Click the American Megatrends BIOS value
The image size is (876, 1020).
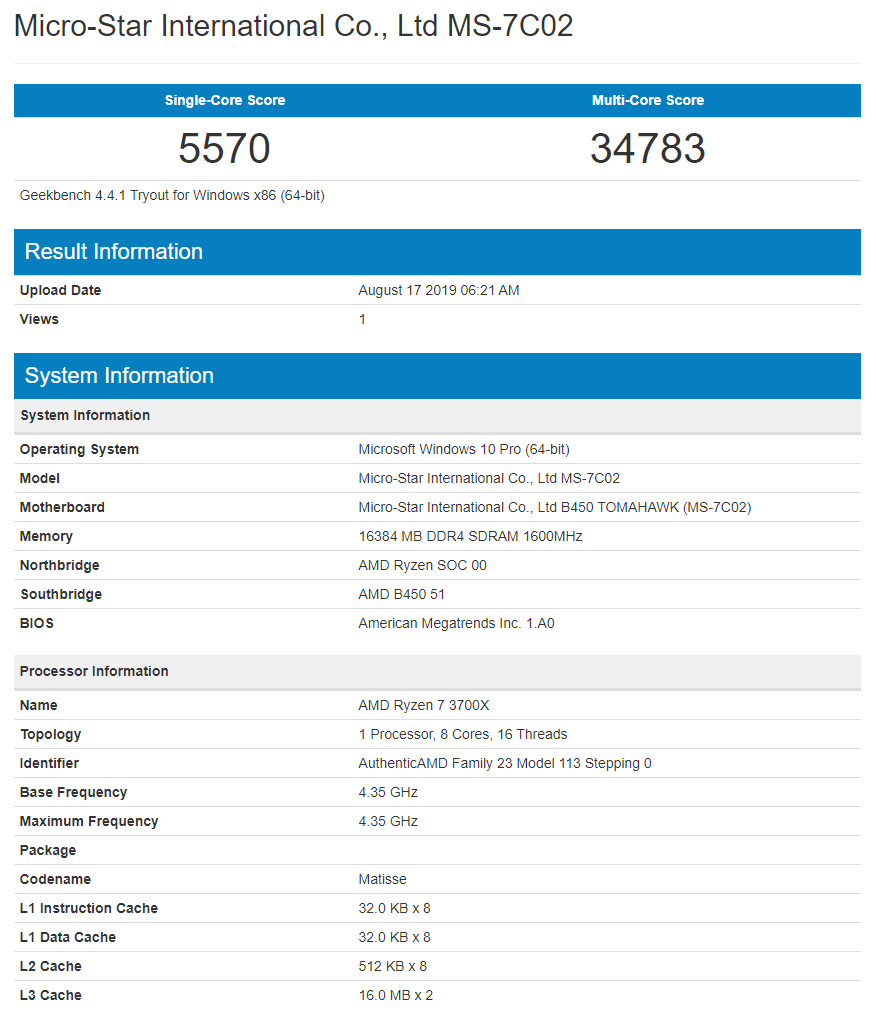coord(456,624)
